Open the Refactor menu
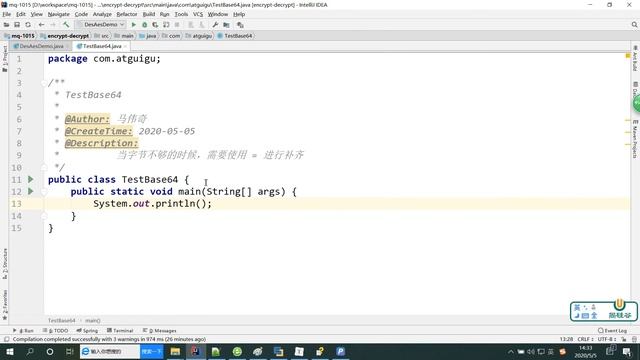The height and width of the screenshot is (360, 640). [x=127, y=14]
